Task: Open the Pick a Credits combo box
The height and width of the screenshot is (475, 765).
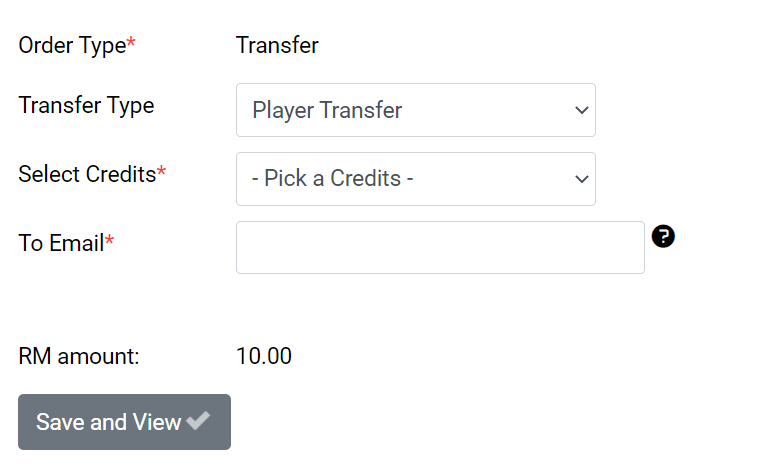Action: 416,179
